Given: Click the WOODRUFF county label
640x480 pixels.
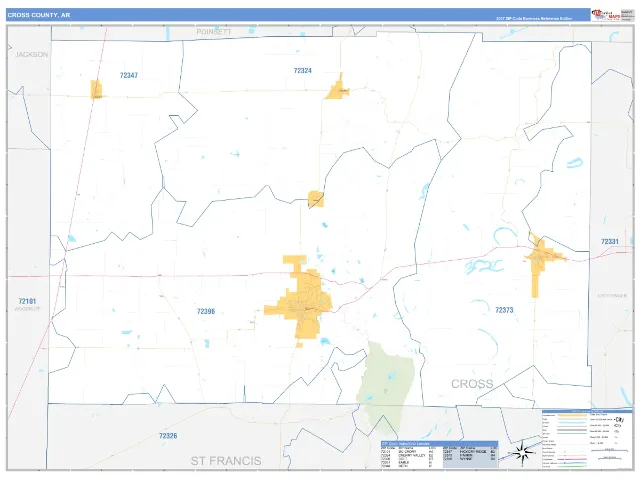Looking at the screenshot, I should pos(27,309).
